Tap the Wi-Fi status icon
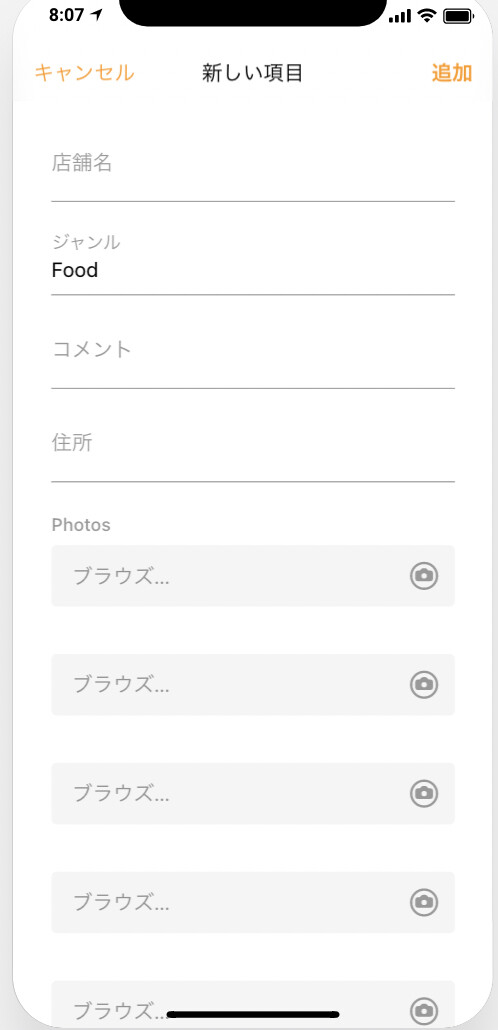 pyautogui.click(x=428, y=16)
